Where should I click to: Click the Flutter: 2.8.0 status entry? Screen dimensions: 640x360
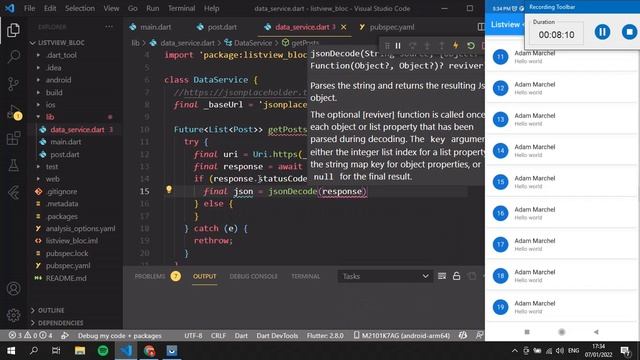(325, 336)
